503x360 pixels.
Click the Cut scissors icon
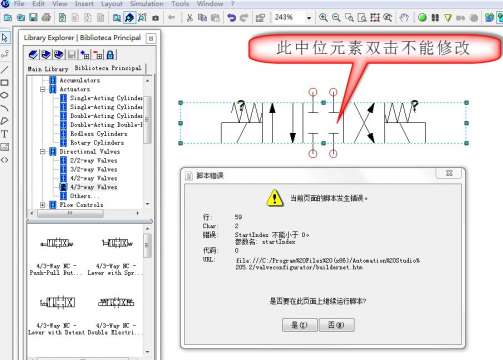[189, 17]
